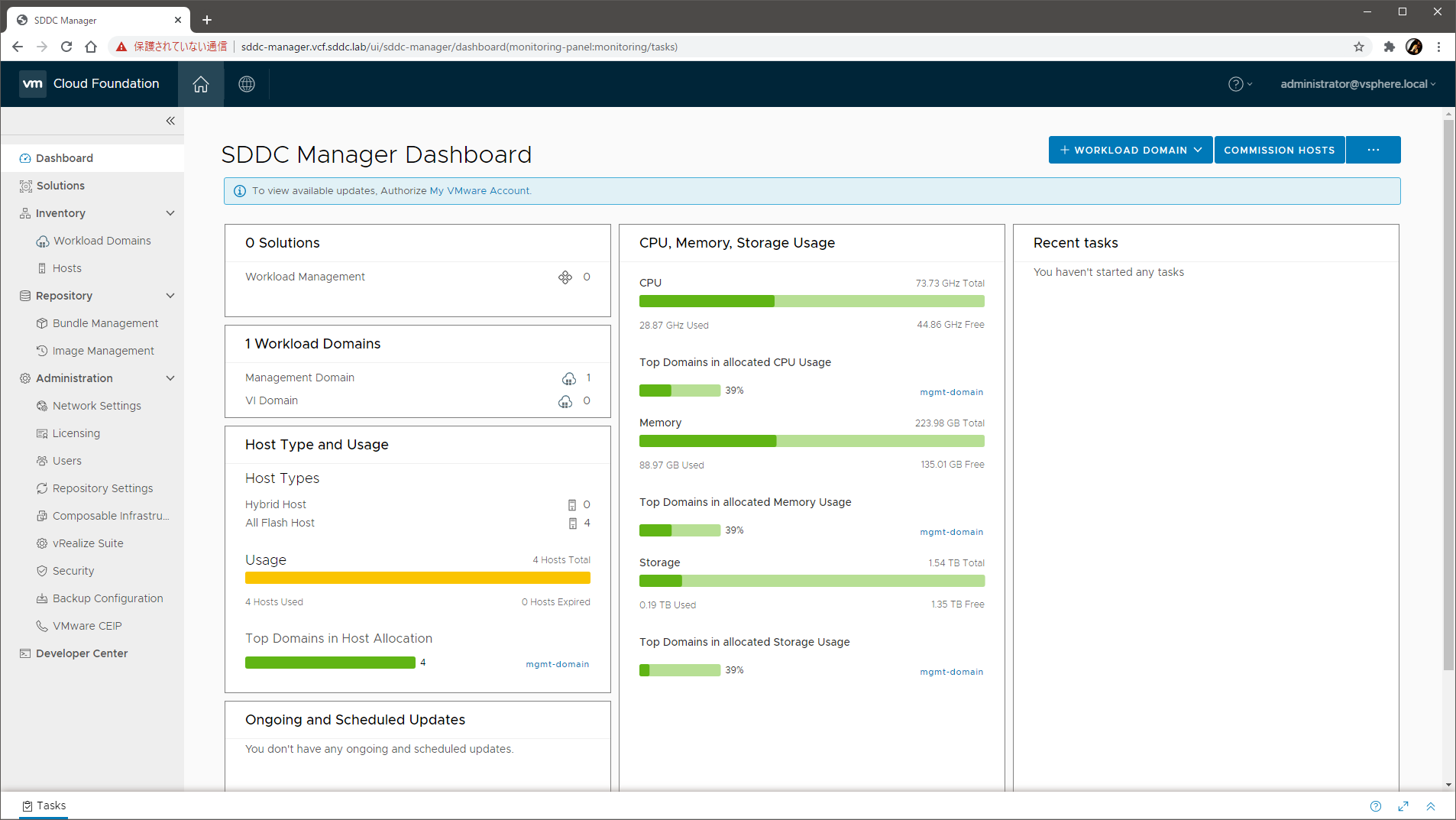
Task: Select the Hosts icon in Inventory
Action: coord(44,267)
